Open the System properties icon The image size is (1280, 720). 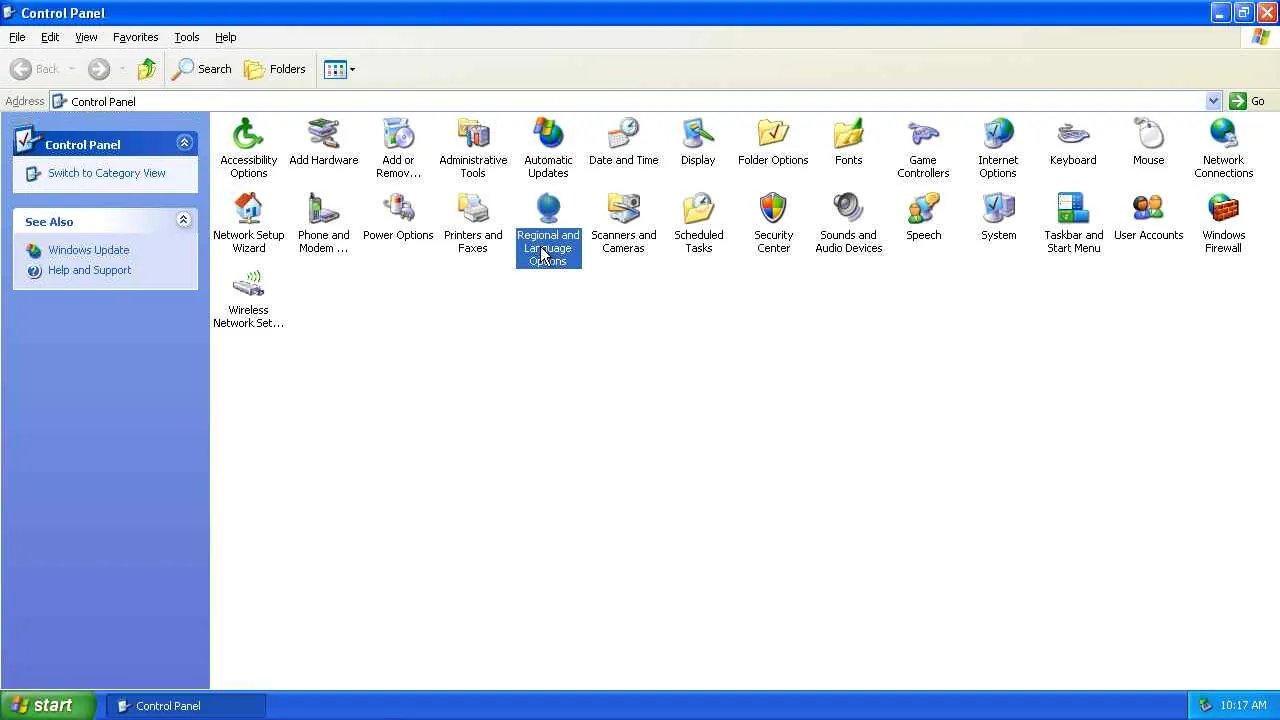click(x=998, y=217)
